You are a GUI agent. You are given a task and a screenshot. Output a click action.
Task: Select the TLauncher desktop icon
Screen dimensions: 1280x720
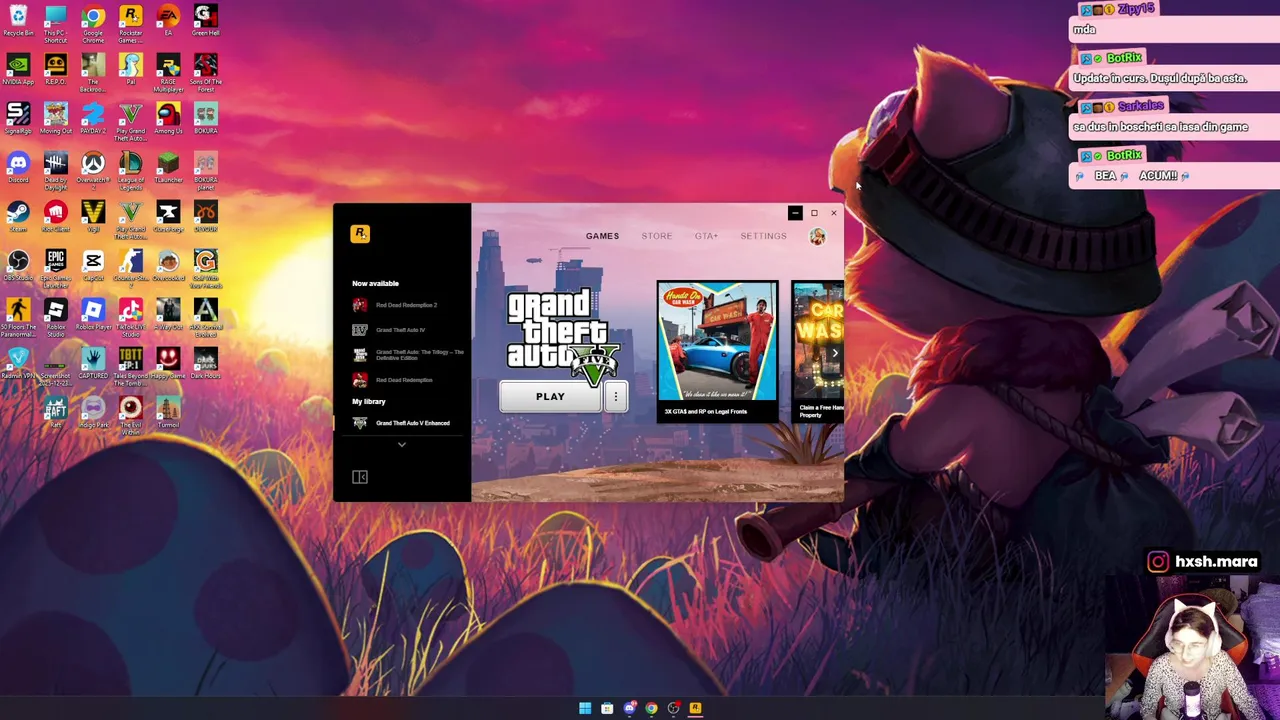click(x=168, y=168)
